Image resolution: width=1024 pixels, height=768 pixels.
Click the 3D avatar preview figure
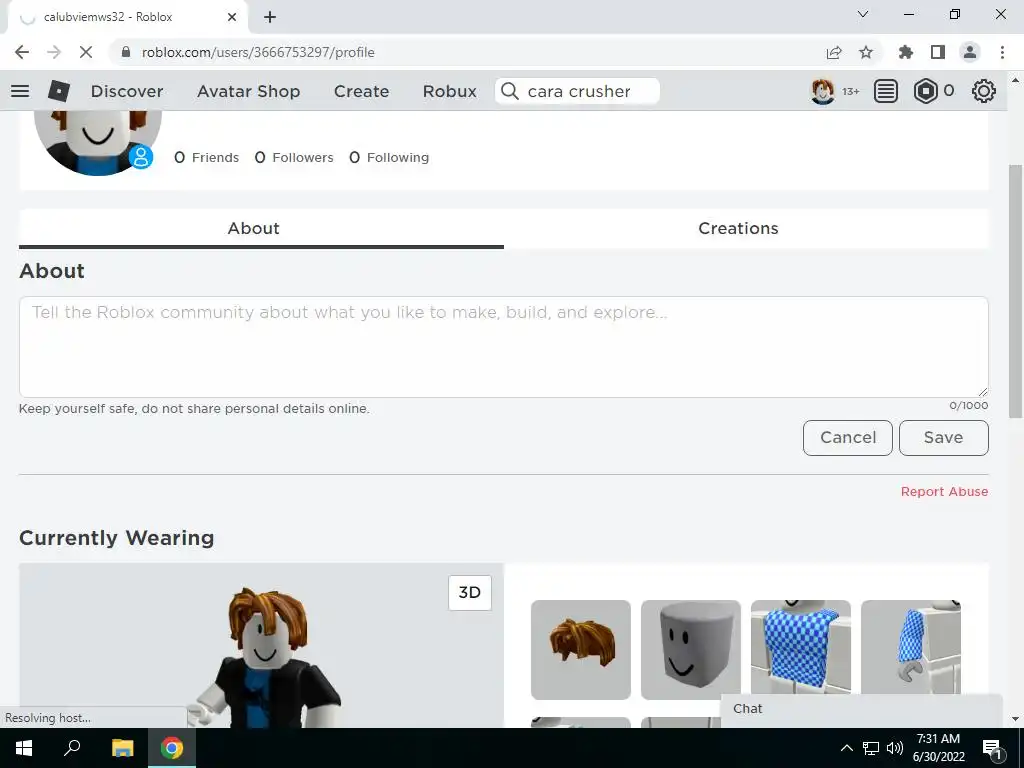click(x=264, y=656)
